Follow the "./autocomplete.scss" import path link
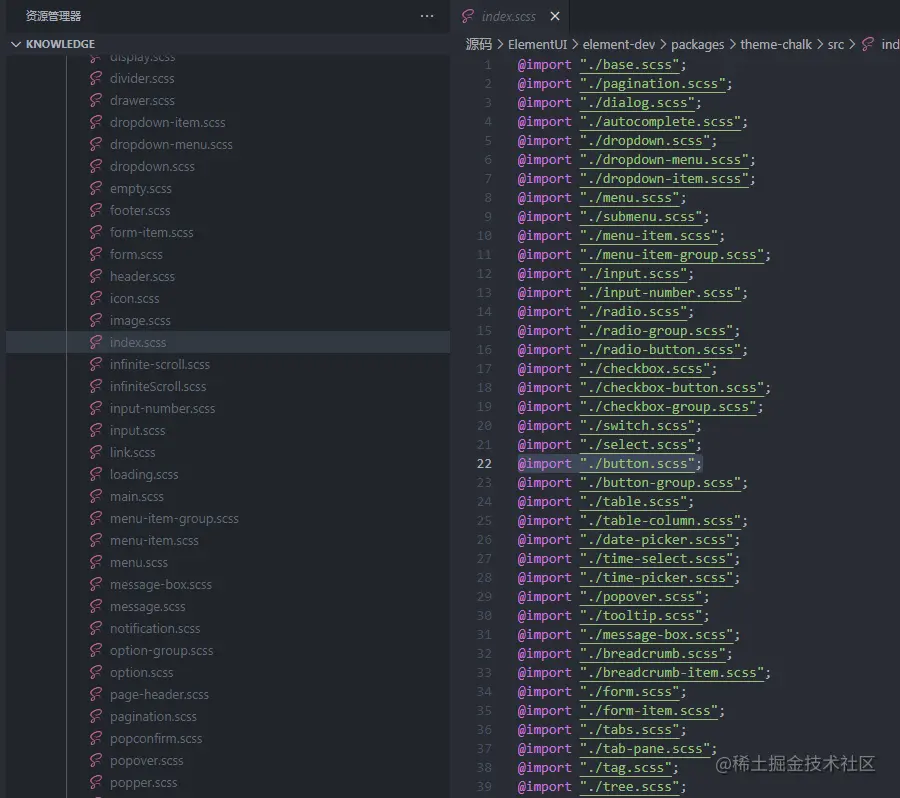The height and width of the screenshot is (798, 900). coord(660,122)
